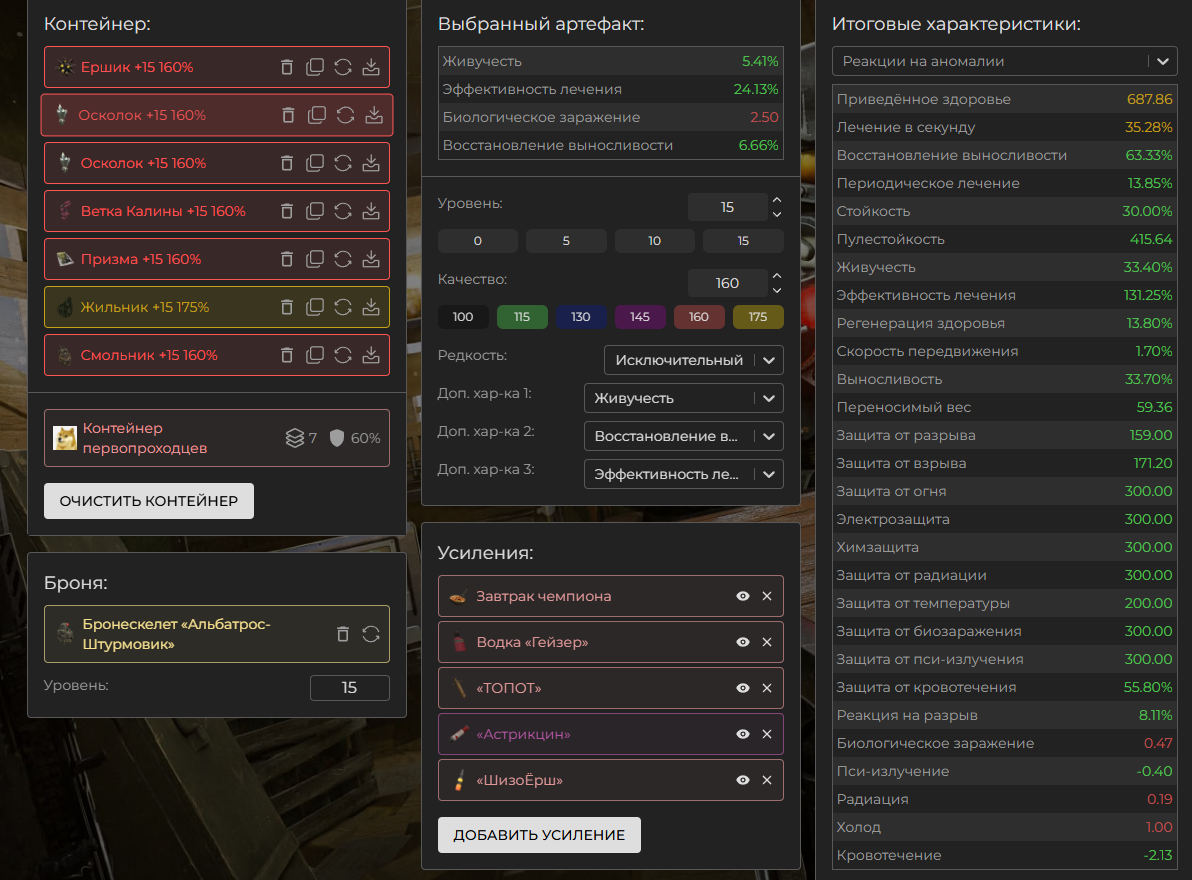The height and width of the screenshot is (880, 1192).
Task: Click the ОЧИСТИТЬ КОНТЕЙНЕР button
Action: pos(149,501)
